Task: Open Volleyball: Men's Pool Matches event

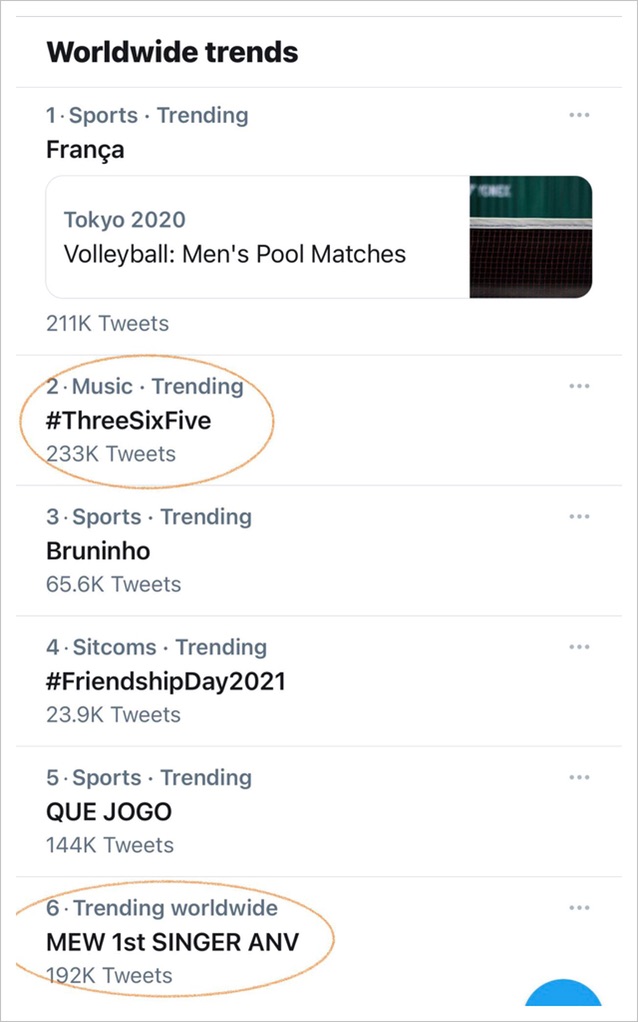Action: click(235, 254)
